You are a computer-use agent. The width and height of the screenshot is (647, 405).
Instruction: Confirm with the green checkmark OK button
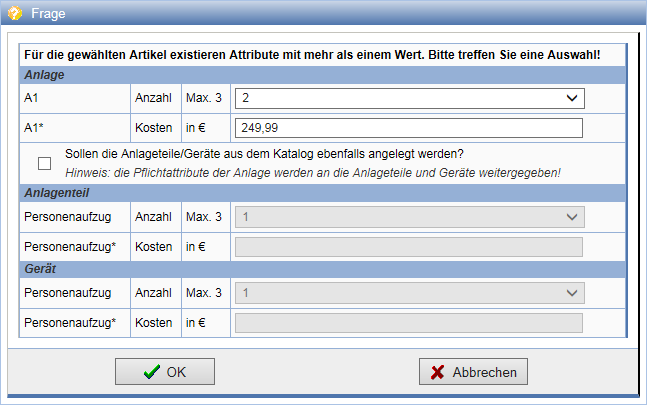[x=165, y=372]
